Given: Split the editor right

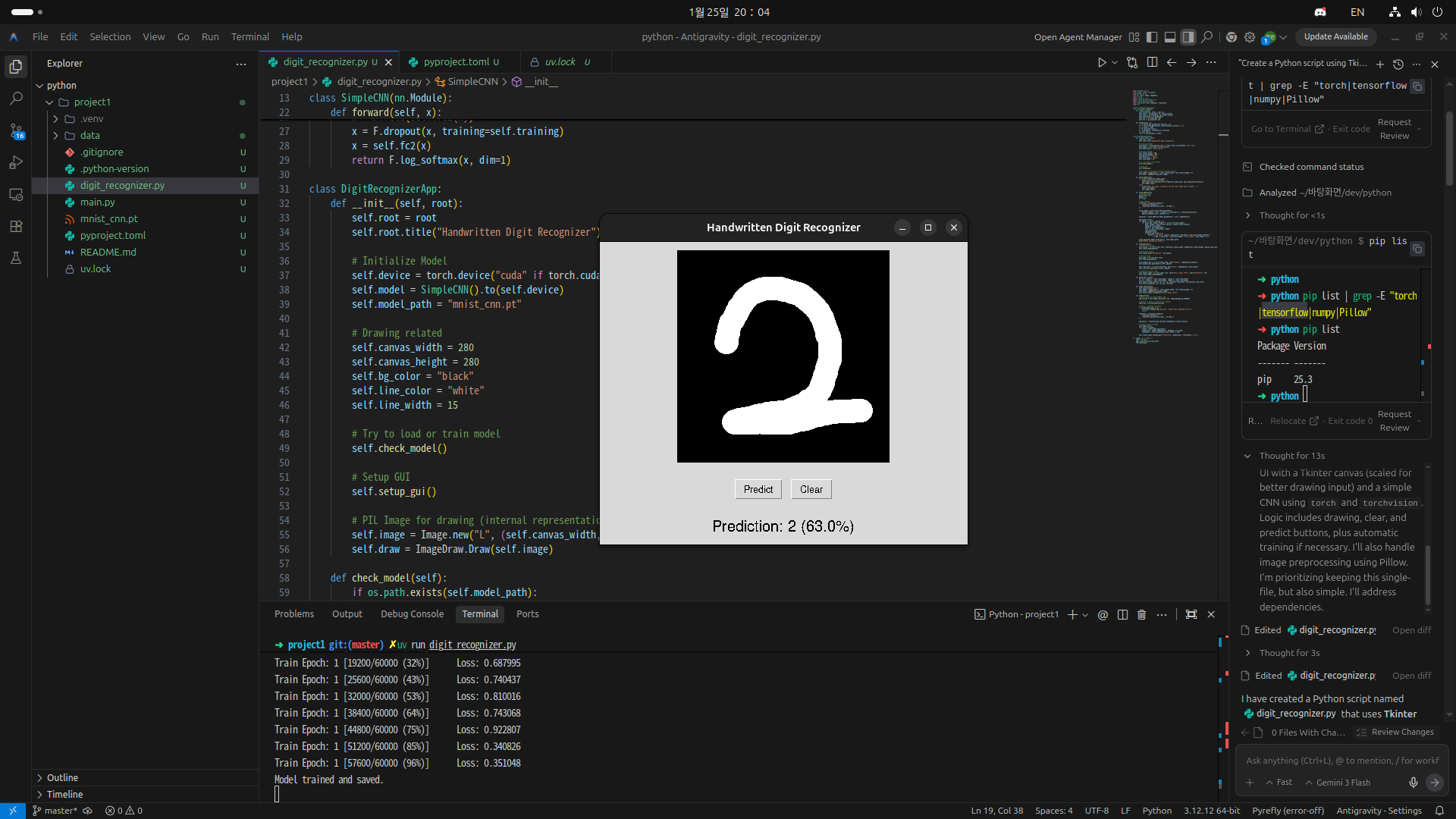Looking at the screenshot, I should tap(1152, 63).
